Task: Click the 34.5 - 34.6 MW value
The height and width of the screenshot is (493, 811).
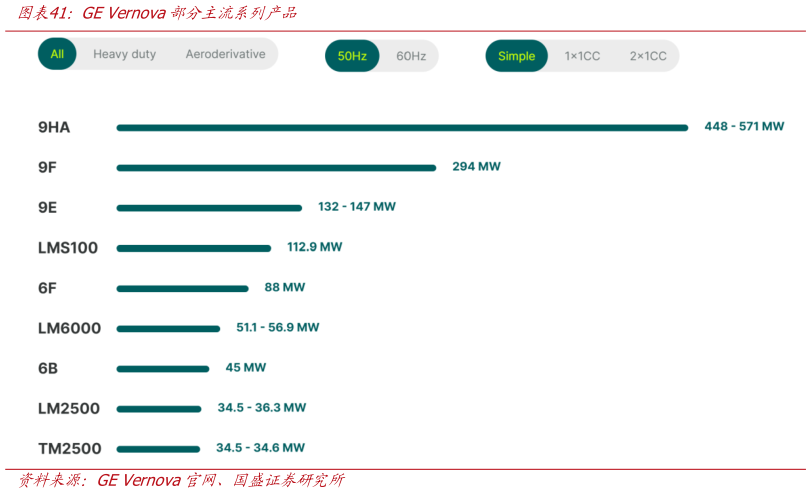Action: 260,447
